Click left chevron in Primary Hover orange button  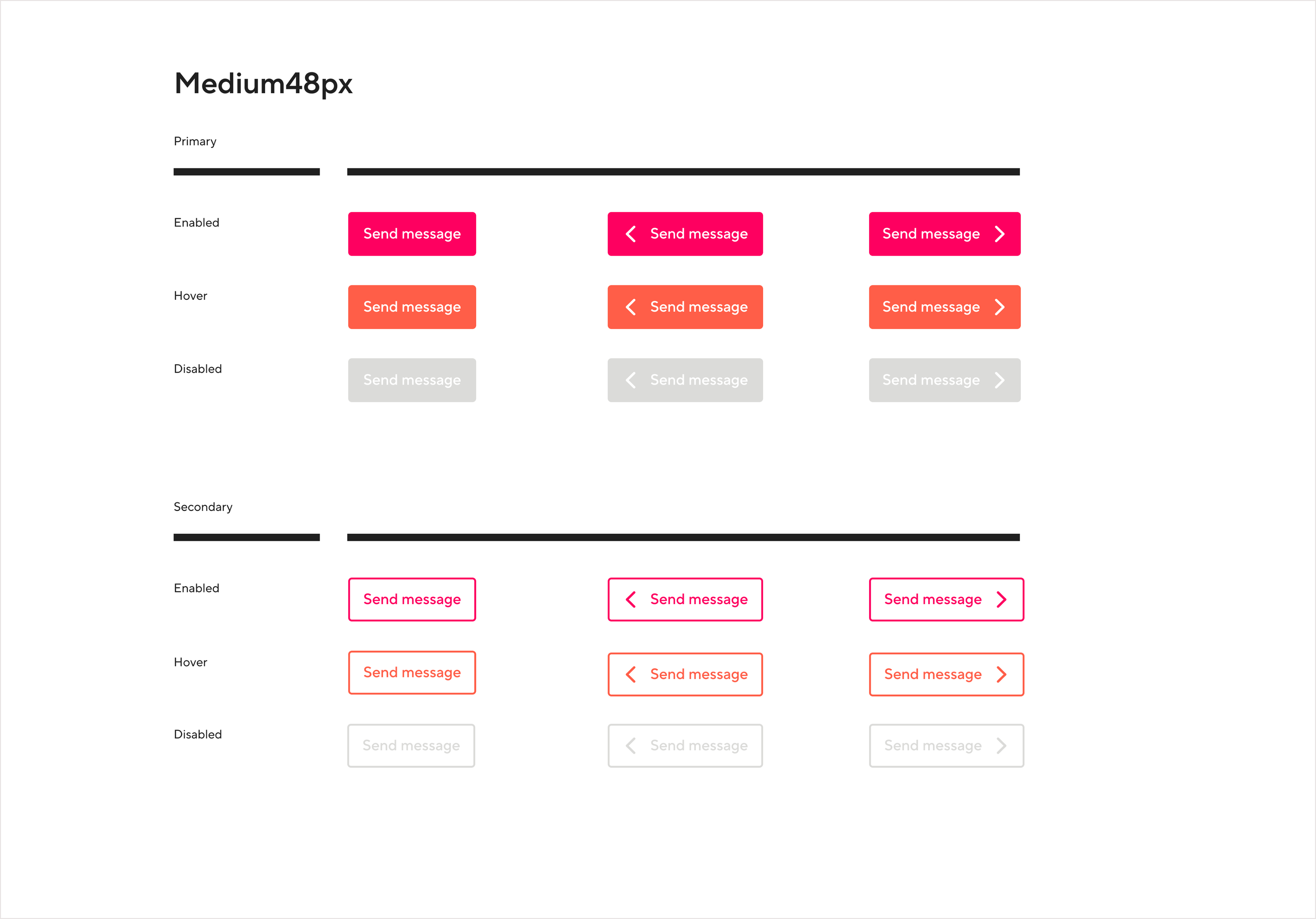coord(631,307)
